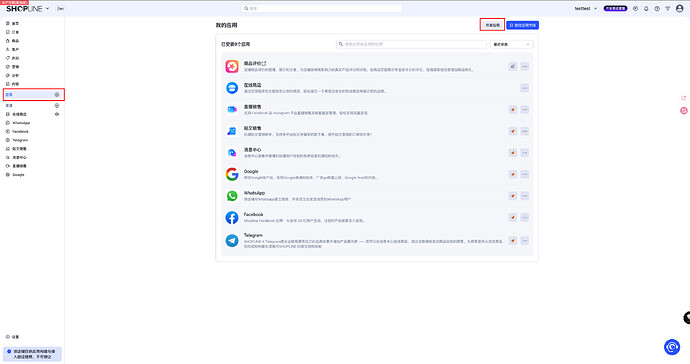Viewport: 690px width, 364px height.
Task: Open more options for Telegram app
Action: [525, 241]
